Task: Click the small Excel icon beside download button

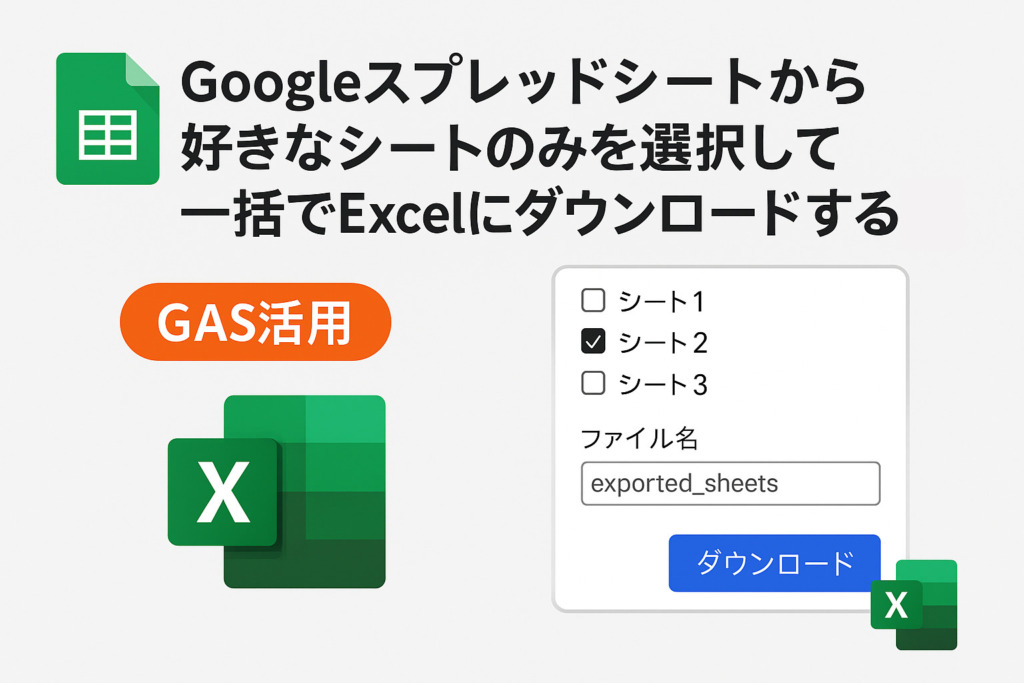Action: (914, 605)
